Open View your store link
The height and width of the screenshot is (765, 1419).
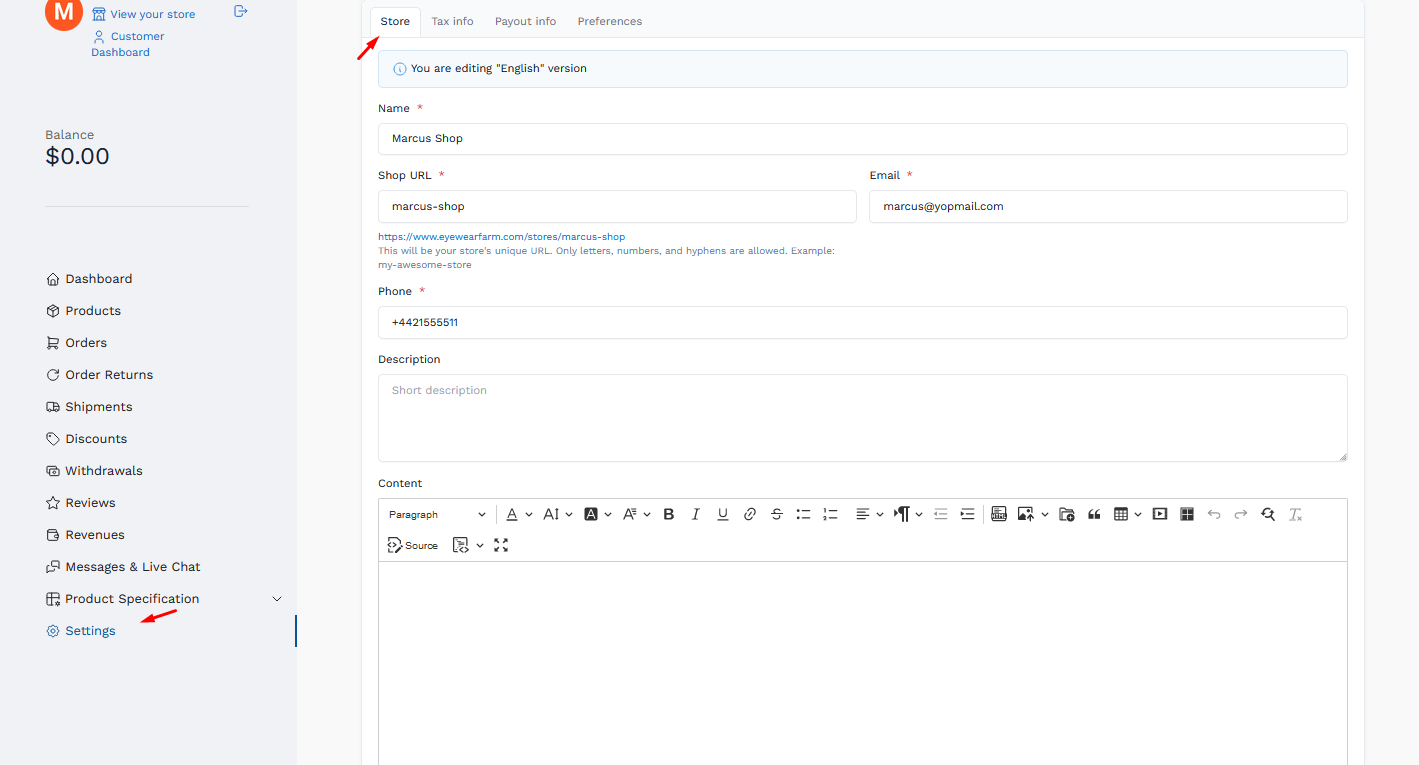click(144, 14)
